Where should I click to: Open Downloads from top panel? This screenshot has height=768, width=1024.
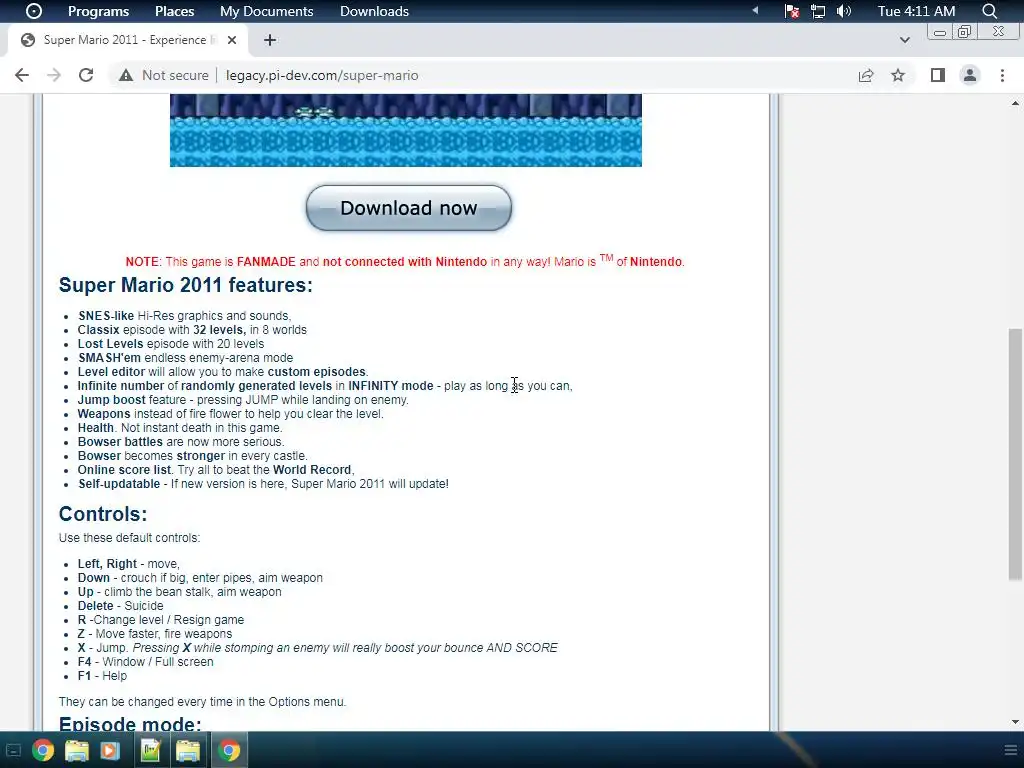point(374,11)
